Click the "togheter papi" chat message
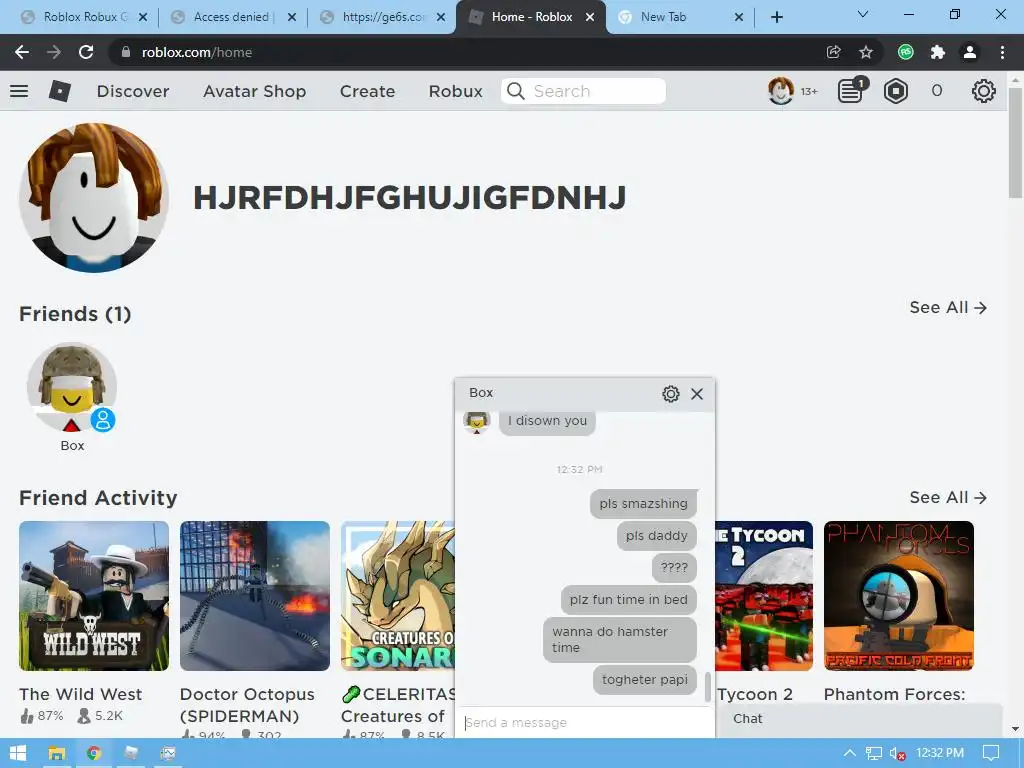The image size is (1024, 768). [645, 680]
